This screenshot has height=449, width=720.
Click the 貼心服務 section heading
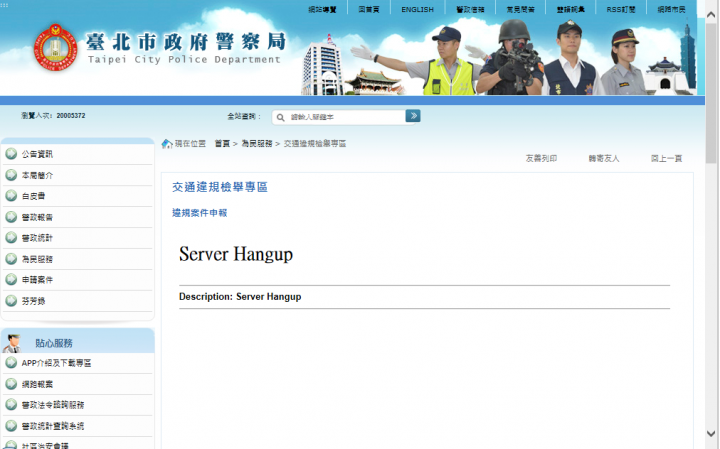(x=54, y=343)
